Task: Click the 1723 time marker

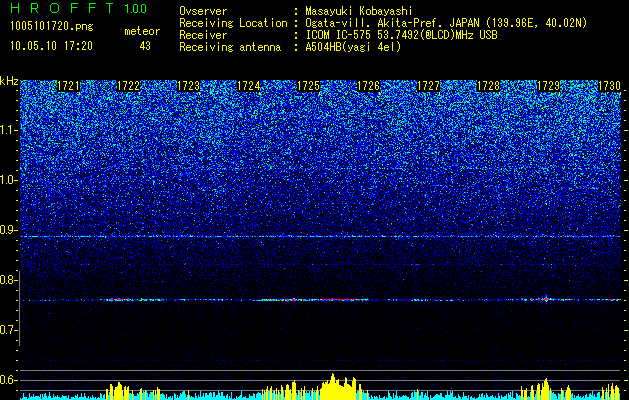Action: click(x=189, y=86)
